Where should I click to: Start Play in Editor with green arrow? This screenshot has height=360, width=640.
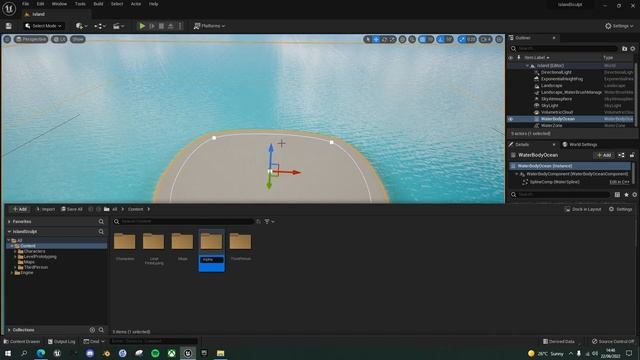[142, 26]
